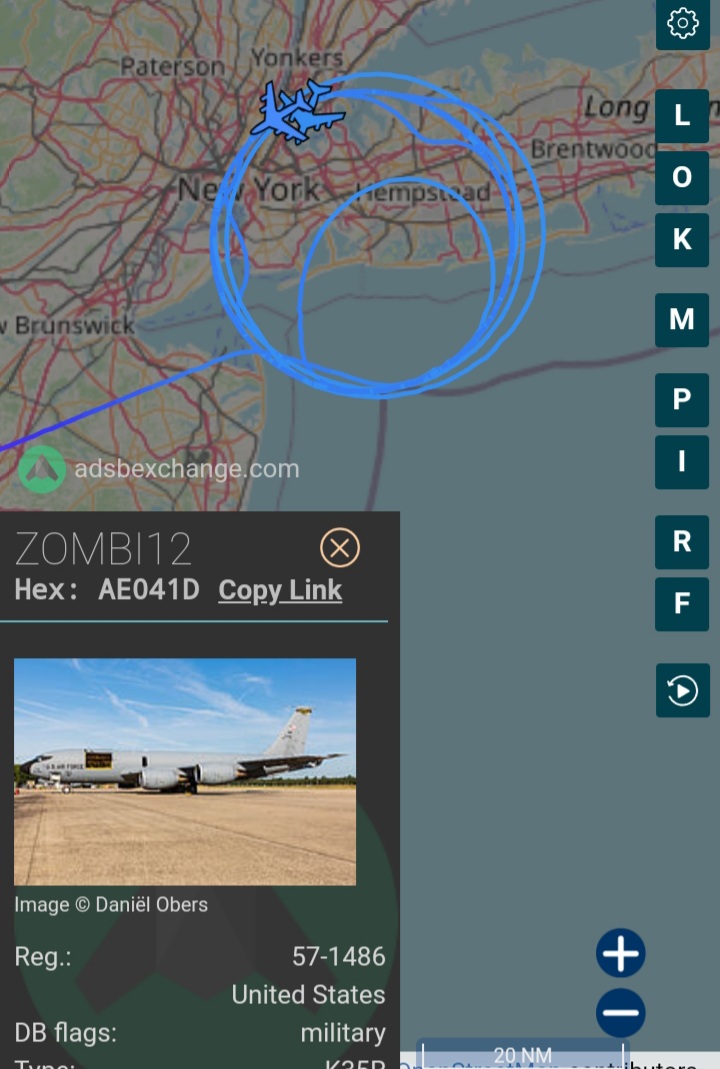The width and height of the screenshot is (720, 1069).
Task: Open the KC-135 aircraft photo
Action: 185,772
